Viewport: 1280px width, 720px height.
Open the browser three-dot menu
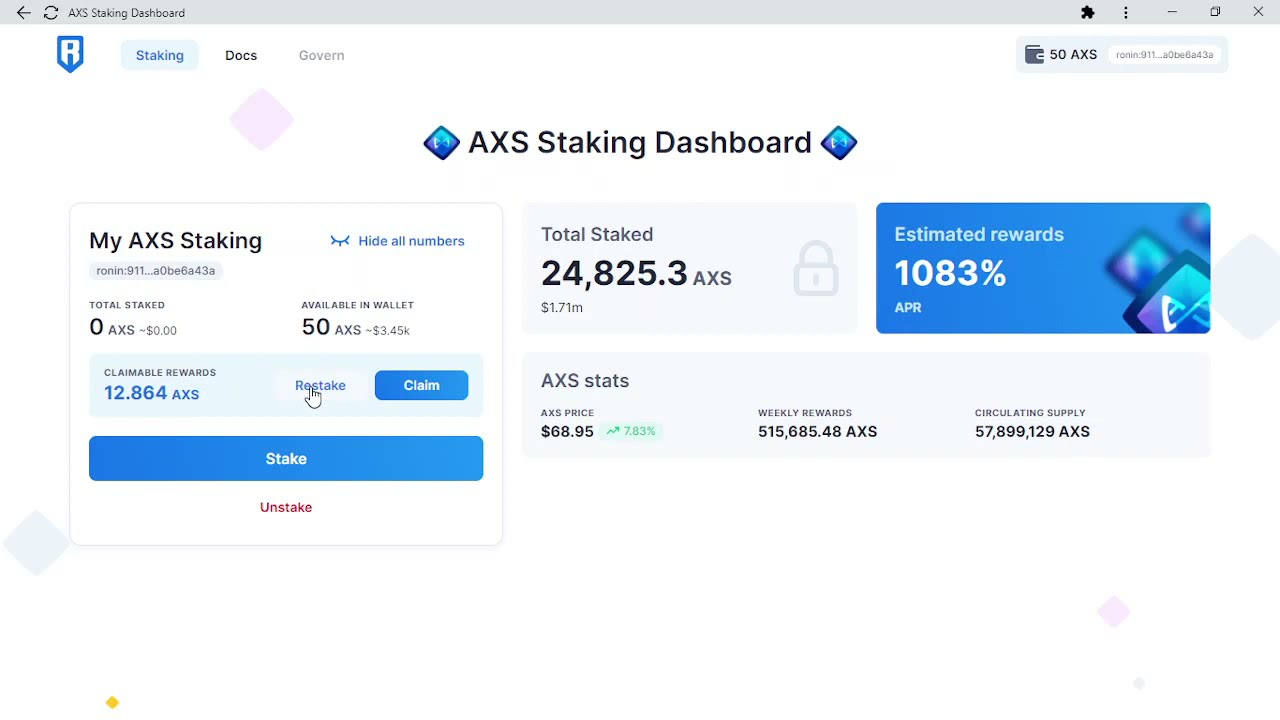click(1126, 13)
